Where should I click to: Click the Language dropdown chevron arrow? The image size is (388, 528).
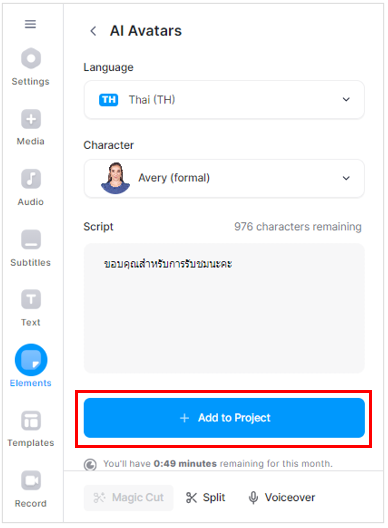346,100
